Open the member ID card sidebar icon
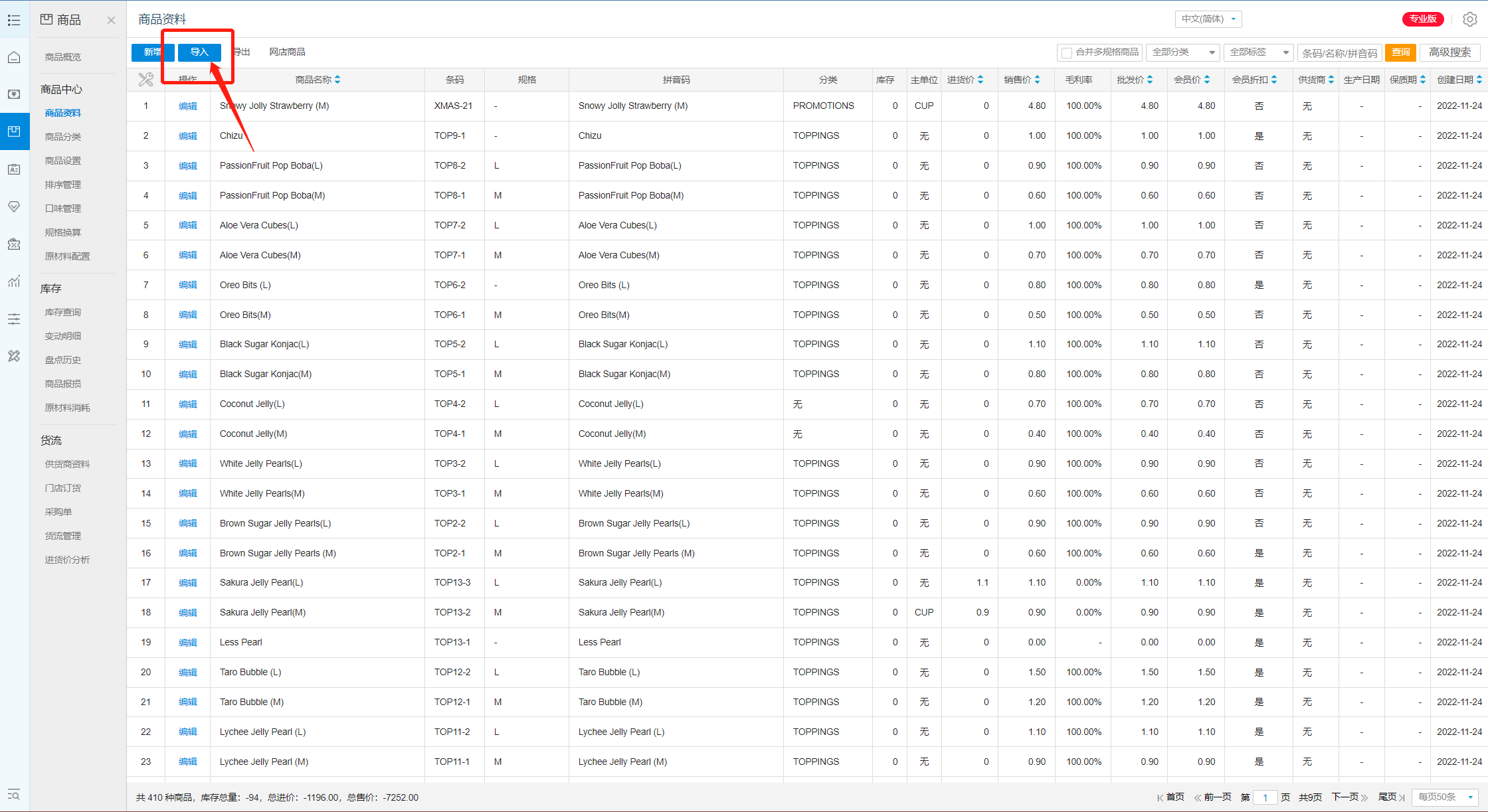1488x812 pixels. (x=14, y=169)
